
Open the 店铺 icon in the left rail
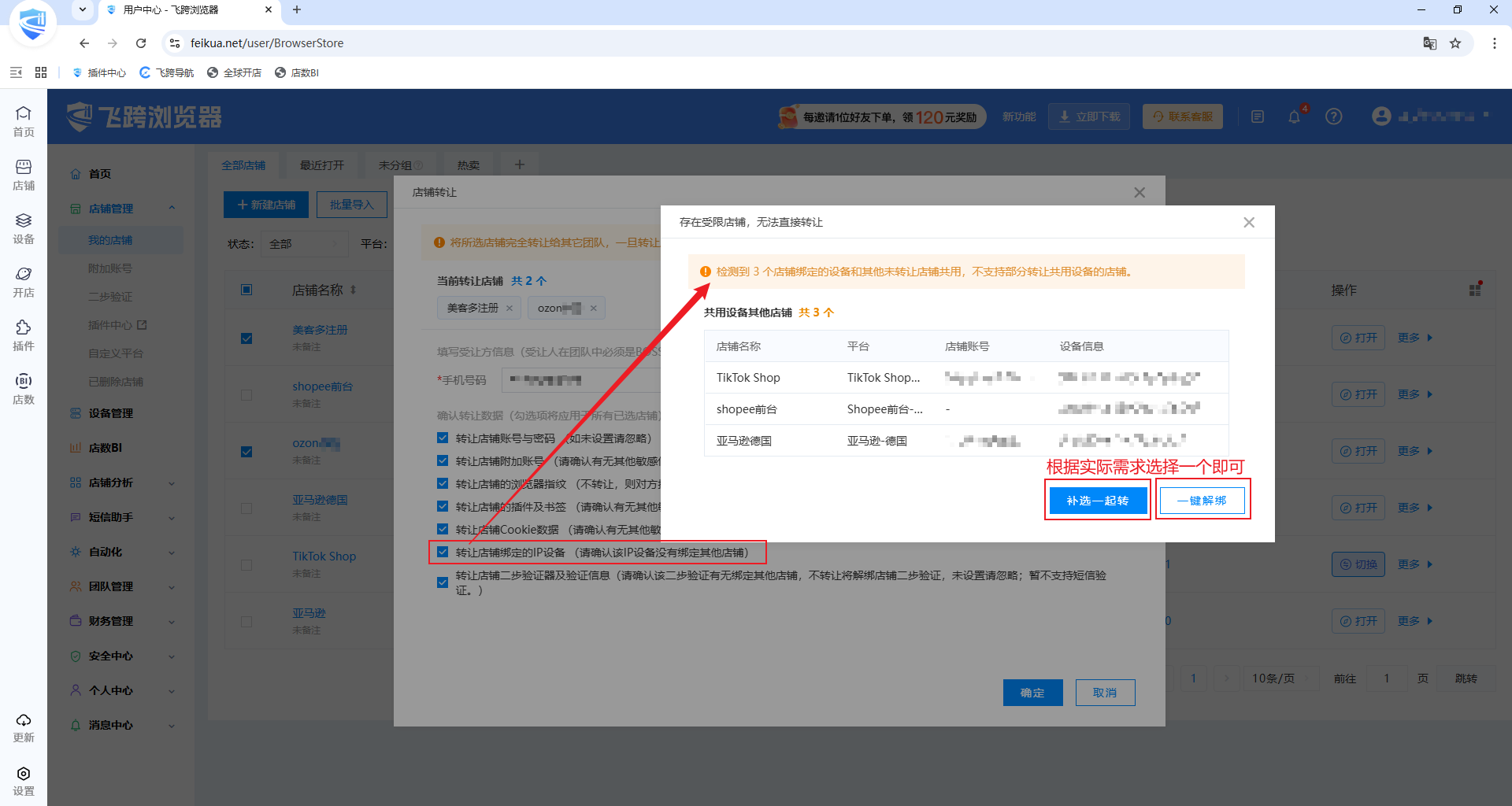click(x=24, y=175)
